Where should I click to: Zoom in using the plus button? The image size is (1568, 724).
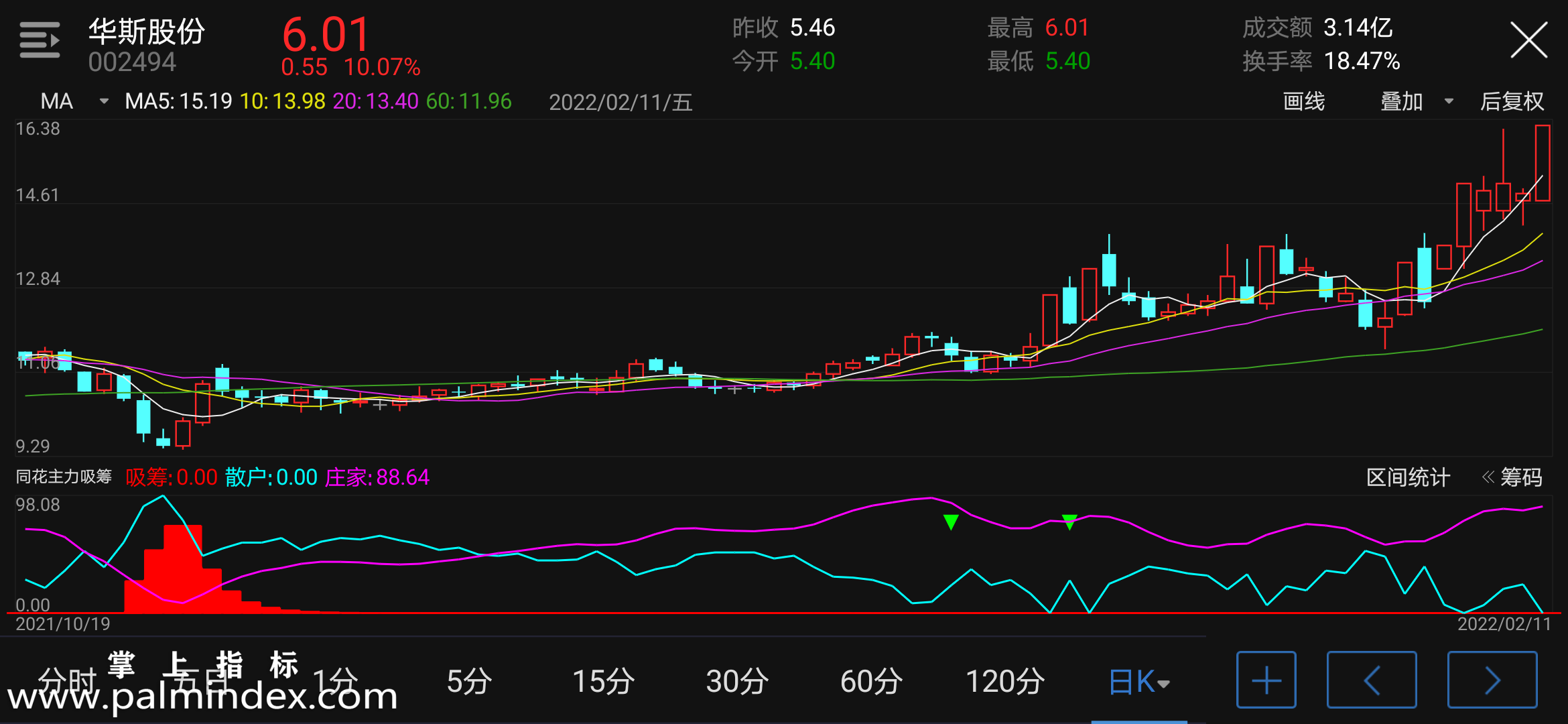(x=1266, y=680)
